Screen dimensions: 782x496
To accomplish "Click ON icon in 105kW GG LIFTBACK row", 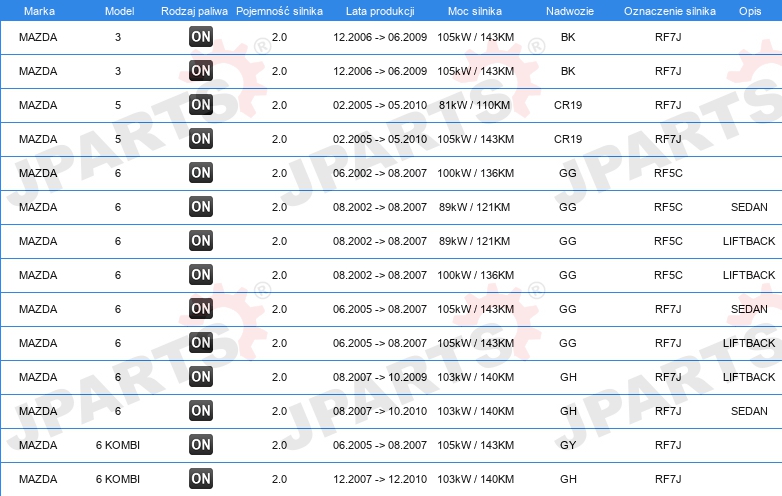I will coord(201,342).
